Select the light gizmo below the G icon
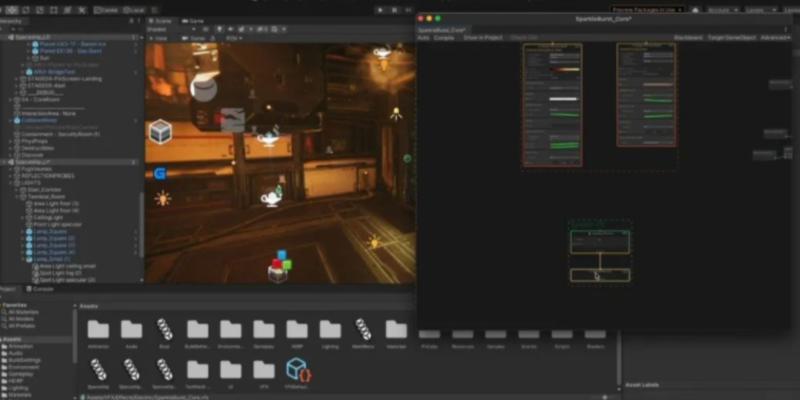Image resolution: width=800 pixels, height=400 pixels. point(162,198)
